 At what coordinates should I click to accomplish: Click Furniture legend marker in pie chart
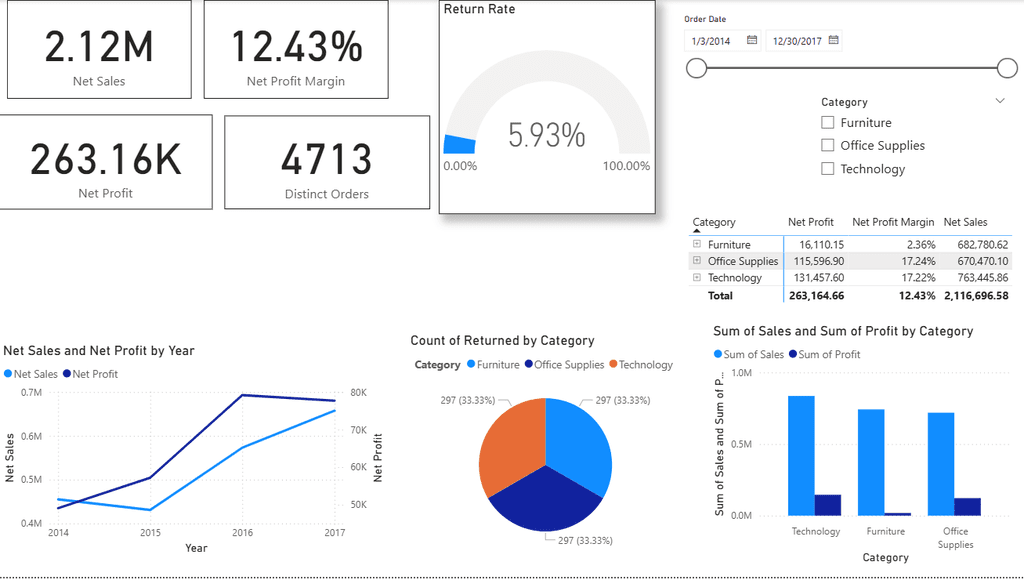471,364
